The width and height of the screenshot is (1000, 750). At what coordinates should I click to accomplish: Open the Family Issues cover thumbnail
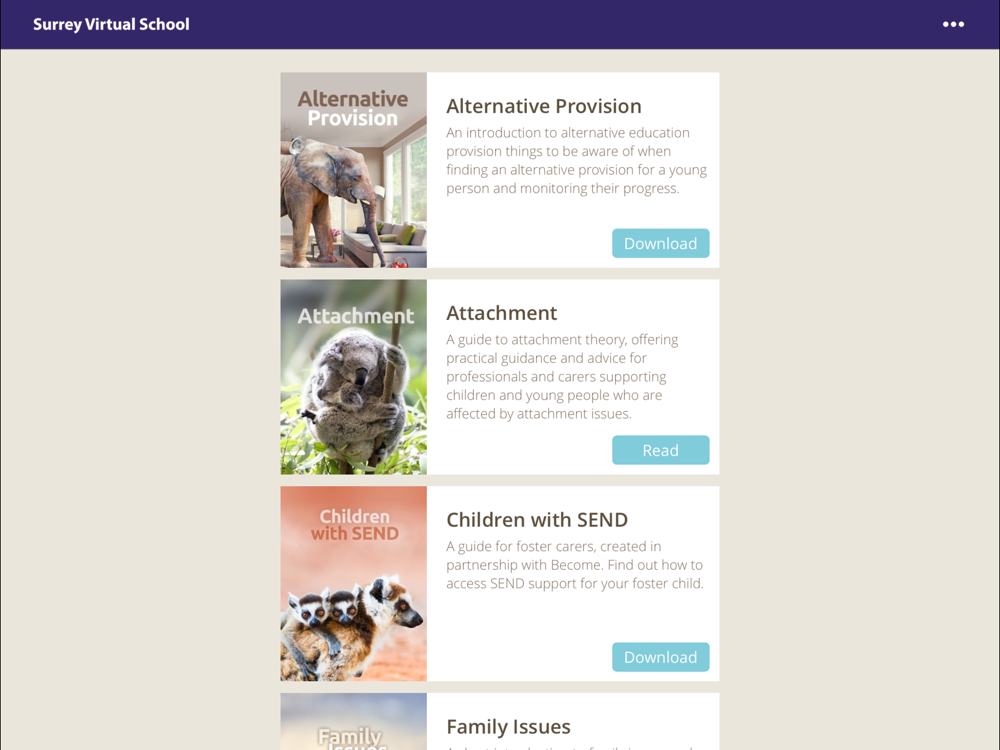point(353,721)
